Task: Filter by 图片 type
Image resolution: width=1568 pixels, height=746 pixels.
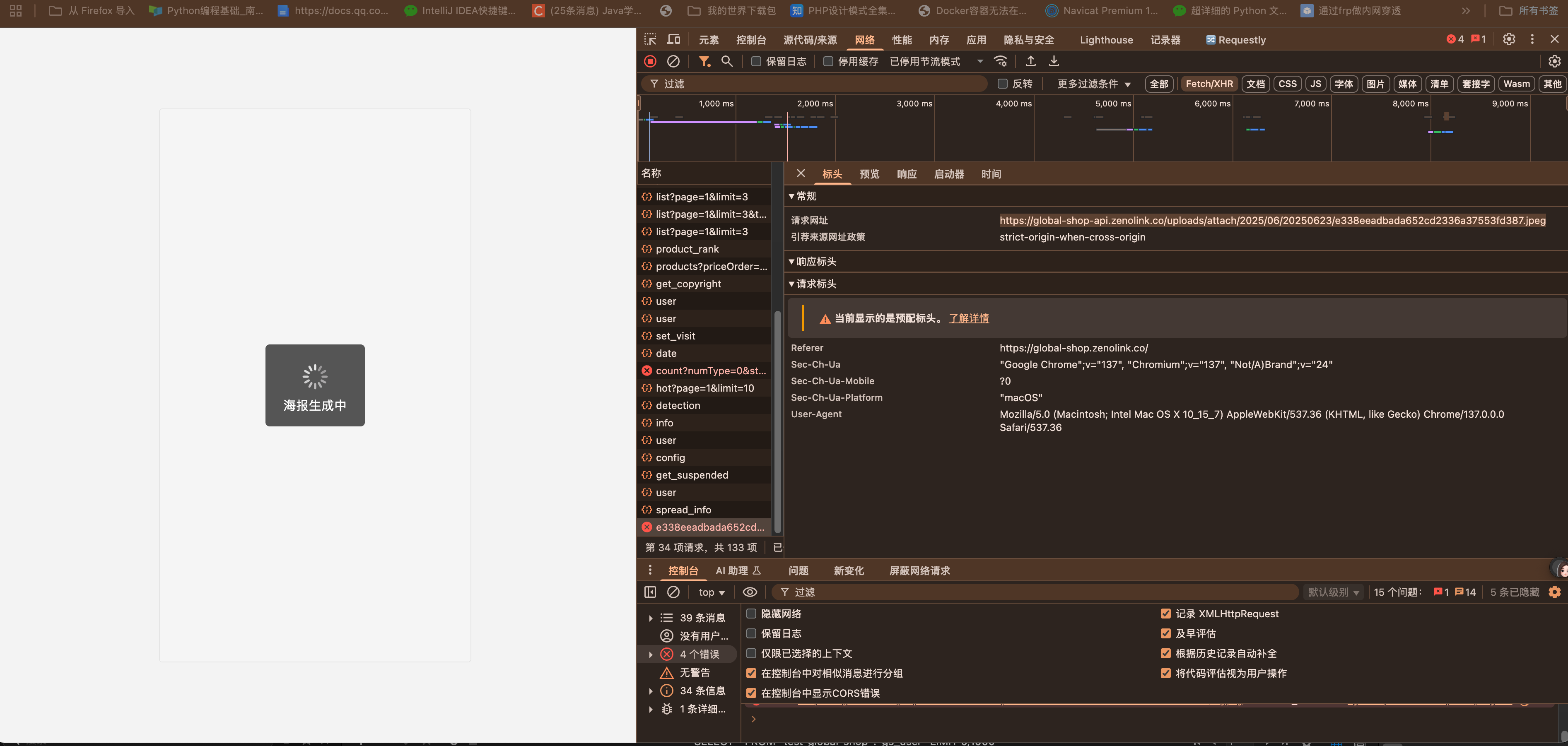Action: point(1375,84)
